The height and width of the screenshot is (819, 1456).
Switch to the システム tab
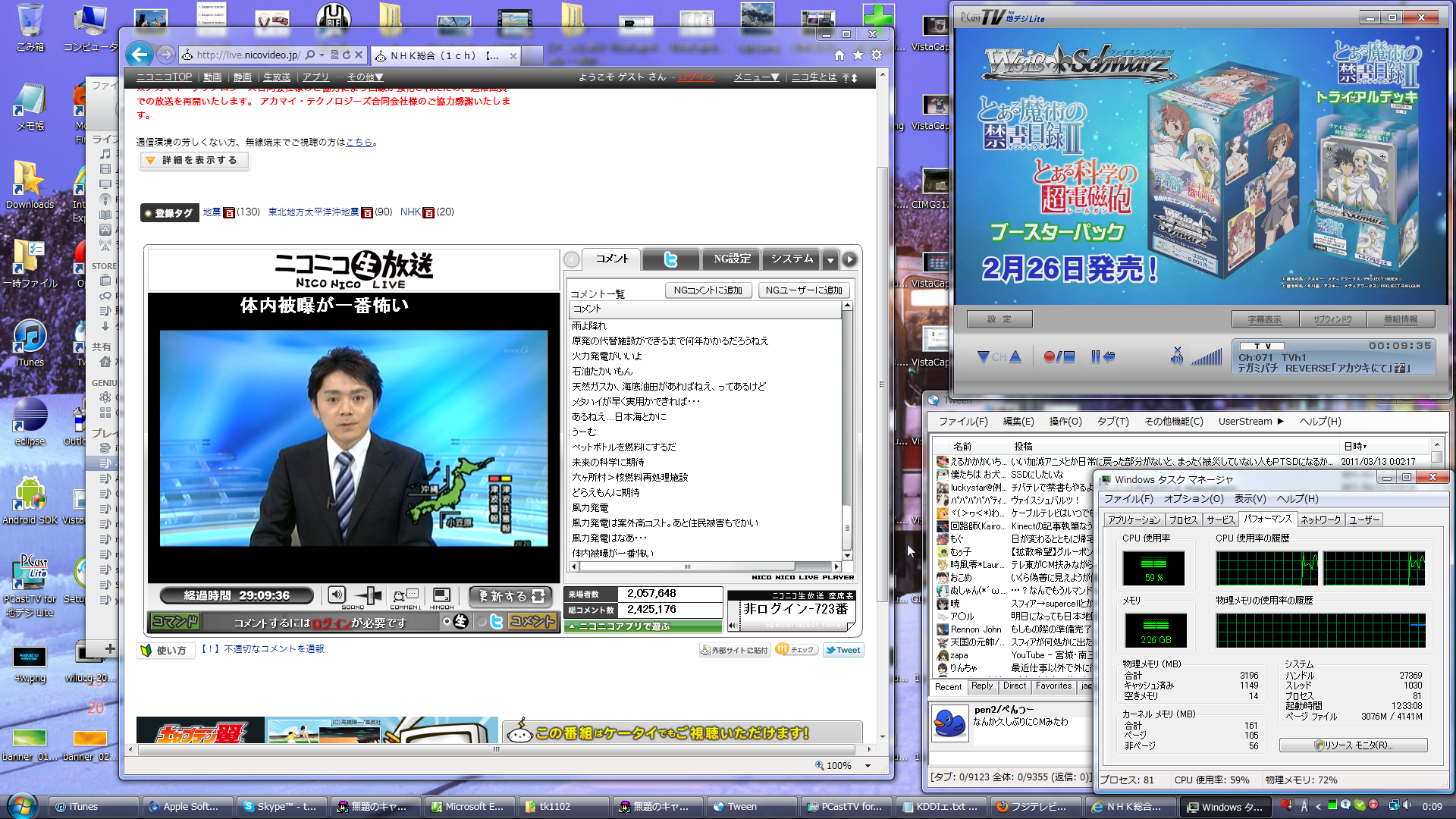pos(792,259)
